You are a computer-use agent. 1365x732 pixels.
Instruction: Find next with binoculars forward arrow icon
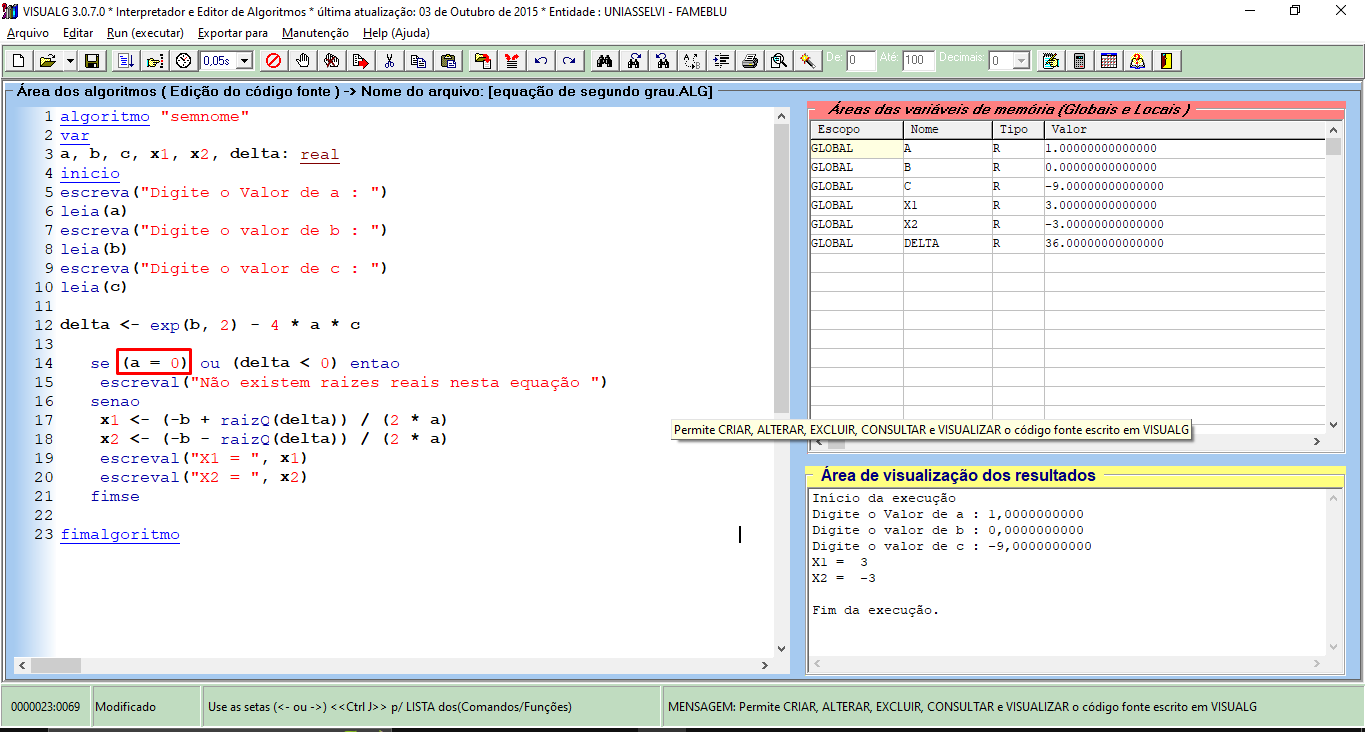[x=633, y=61]
